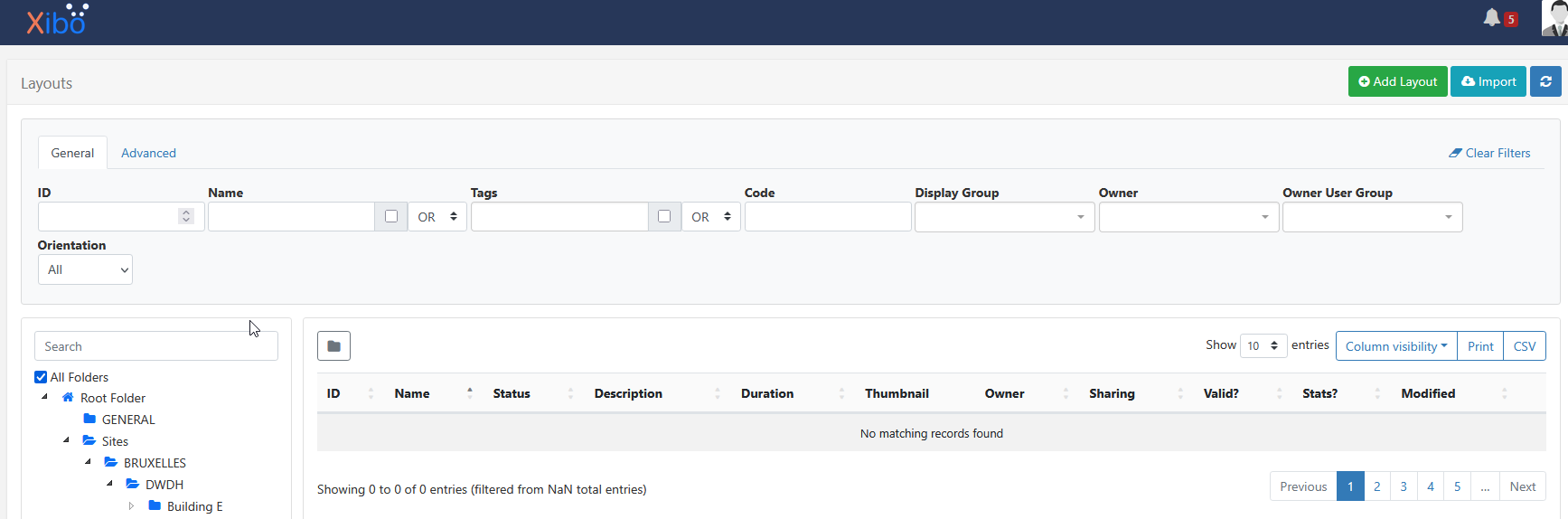Viewport: 1568px width, 519px height.
Task: Toggle the Name filter checkbox
Action: click(x=391, y=217)
